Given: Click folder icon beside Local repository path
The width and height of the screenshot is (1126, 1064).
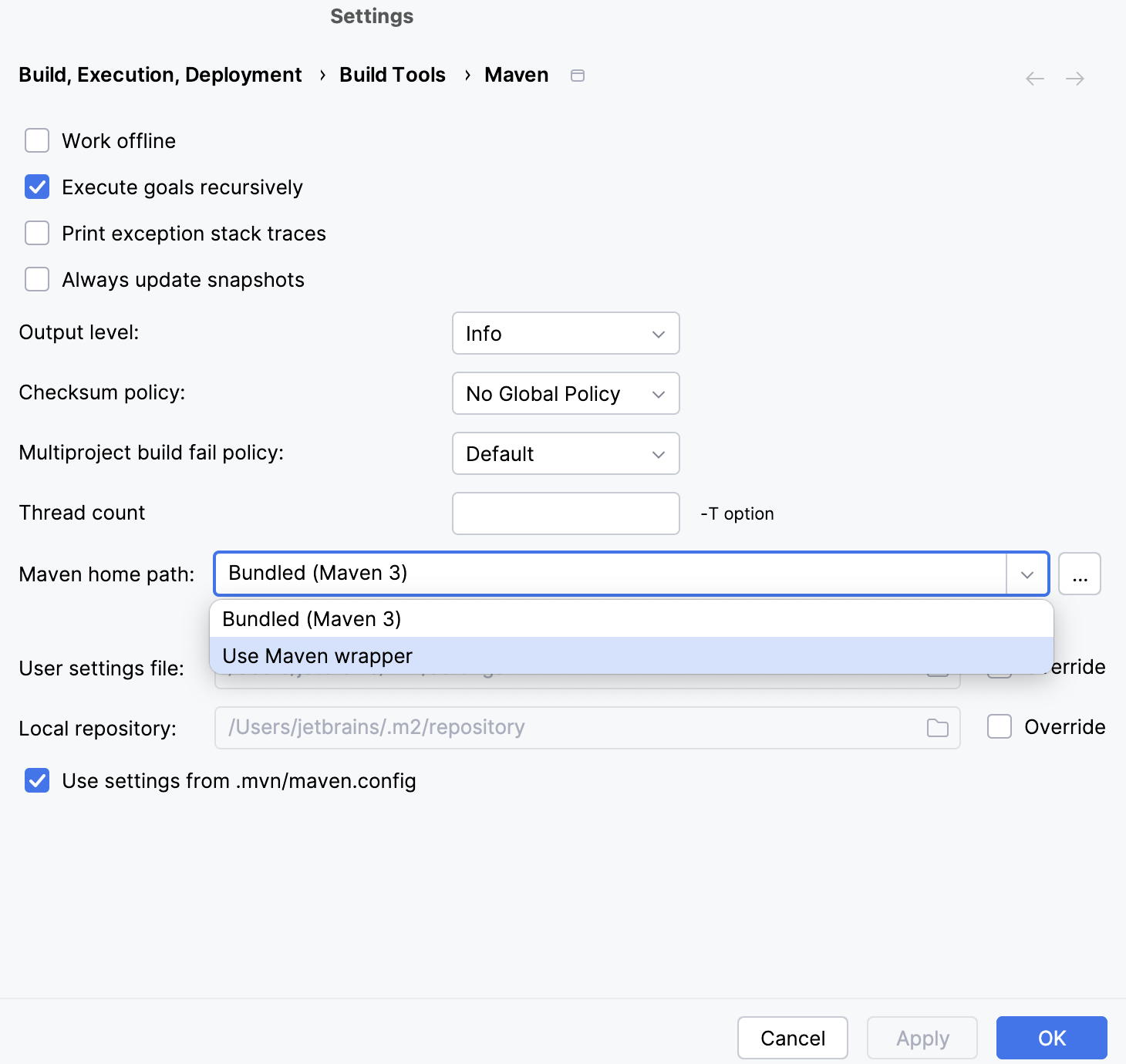Looking at the screenshot, I should [x=938, y=726].
